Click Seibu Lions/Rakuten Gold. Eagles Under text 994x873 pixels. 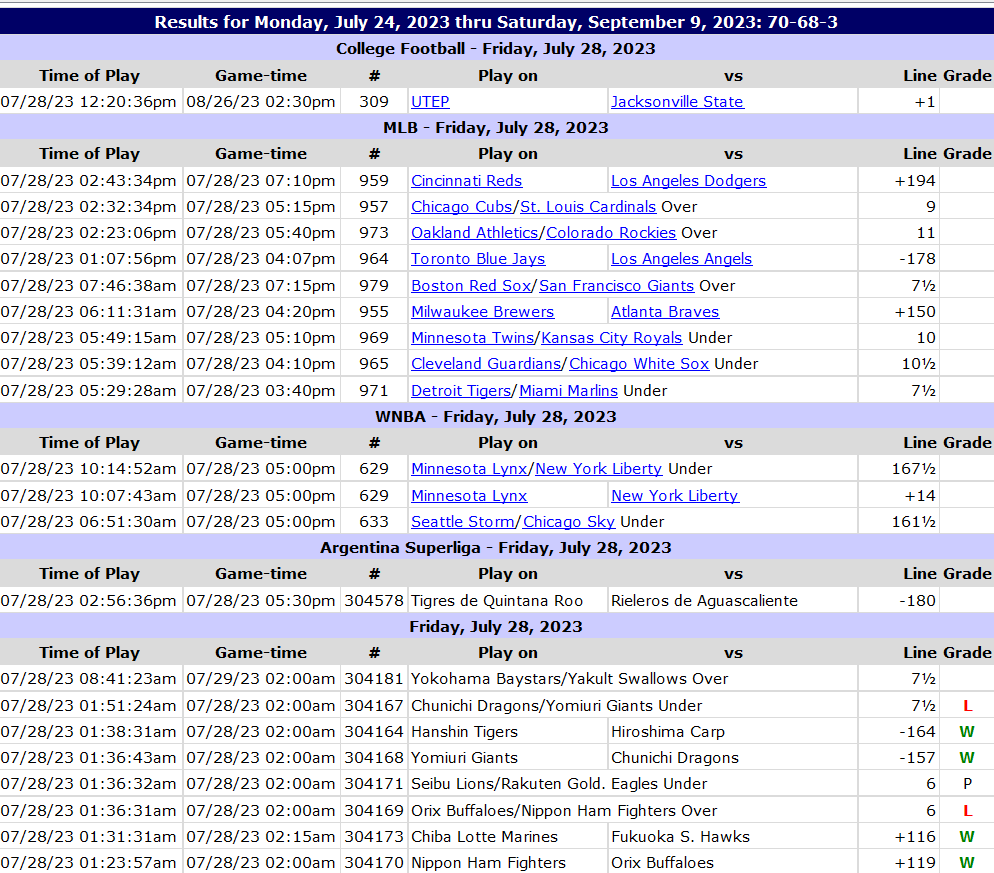[x=559, y=784]
